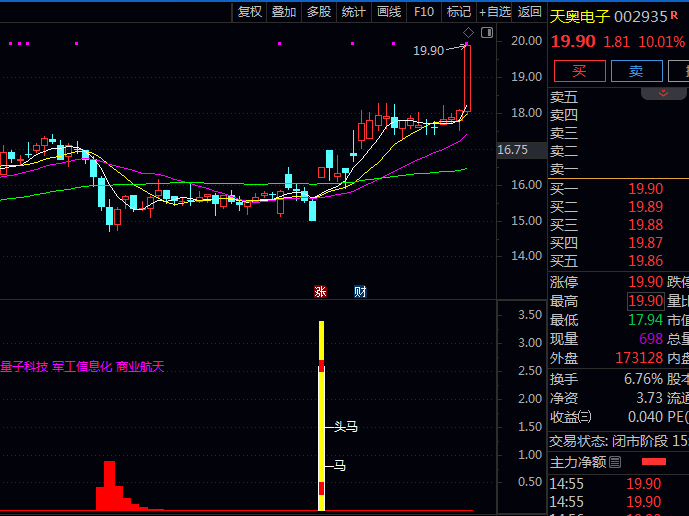Click the 财 marker on chart

(x=360, y=291)
